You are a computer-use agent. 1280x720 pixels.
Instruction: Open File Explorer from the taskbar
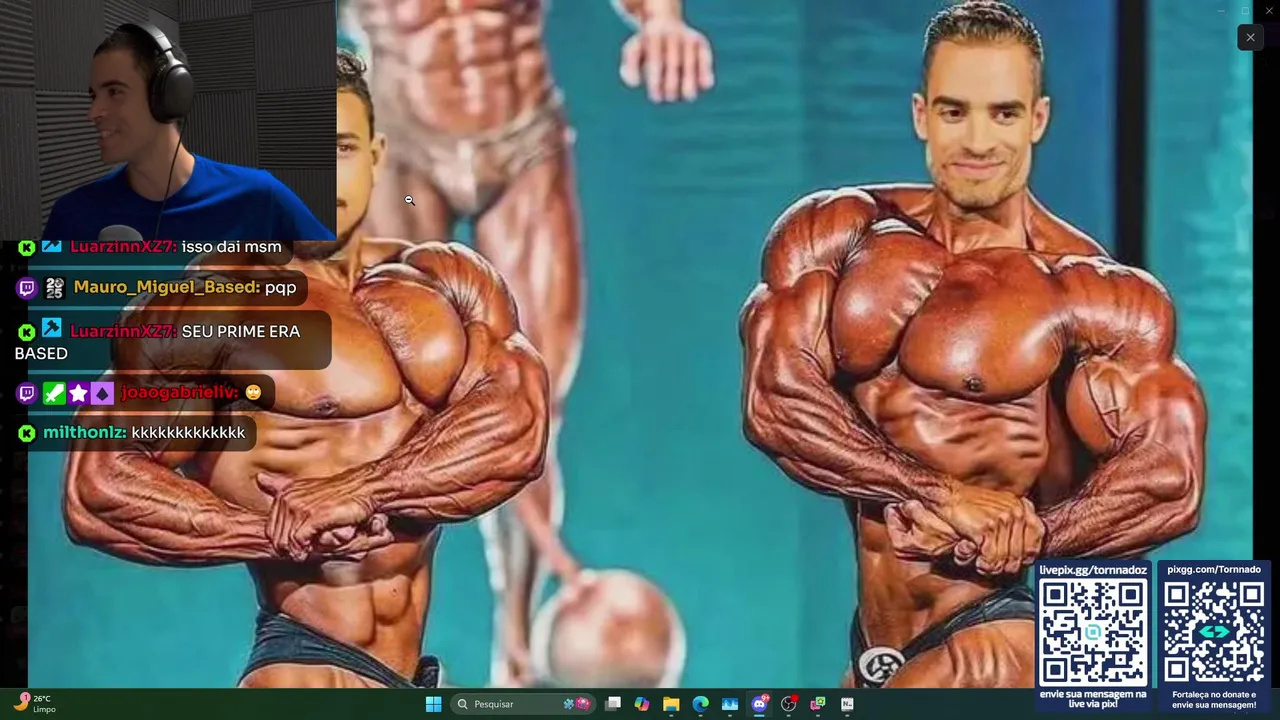[x=671, y=704]
